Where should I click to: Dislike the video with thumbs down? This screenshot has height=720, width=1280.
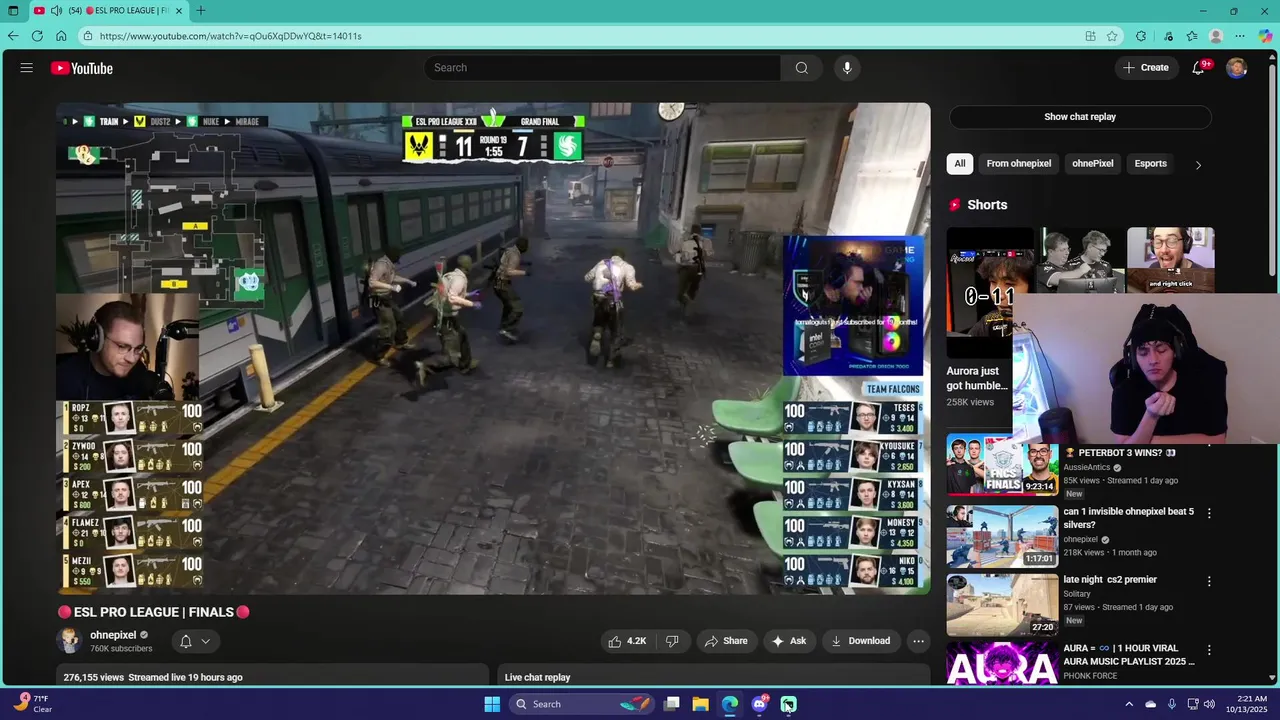pyautogui.click(x=672, y=641)
